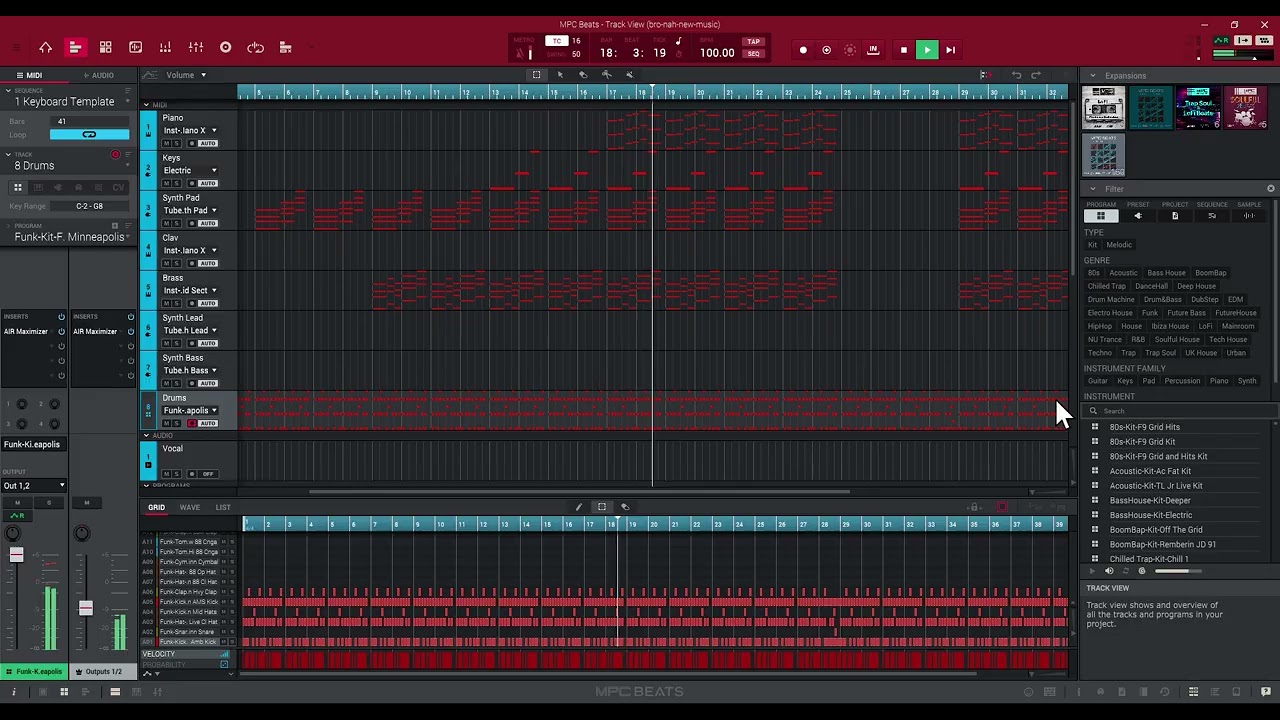Click the info icon in bottom bar
The image size is (1280, 720).
14,692
